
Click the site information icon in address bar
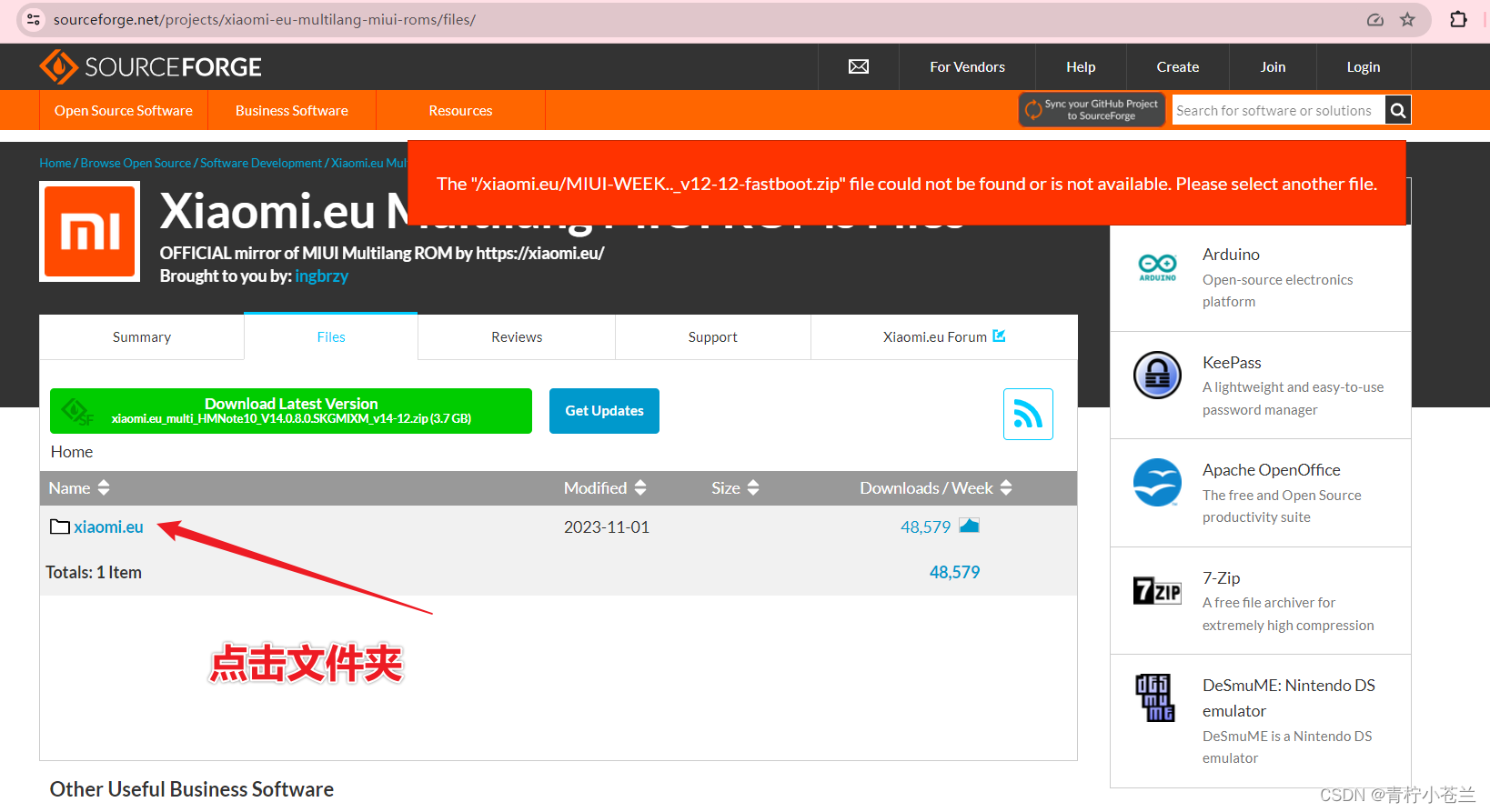33,19
